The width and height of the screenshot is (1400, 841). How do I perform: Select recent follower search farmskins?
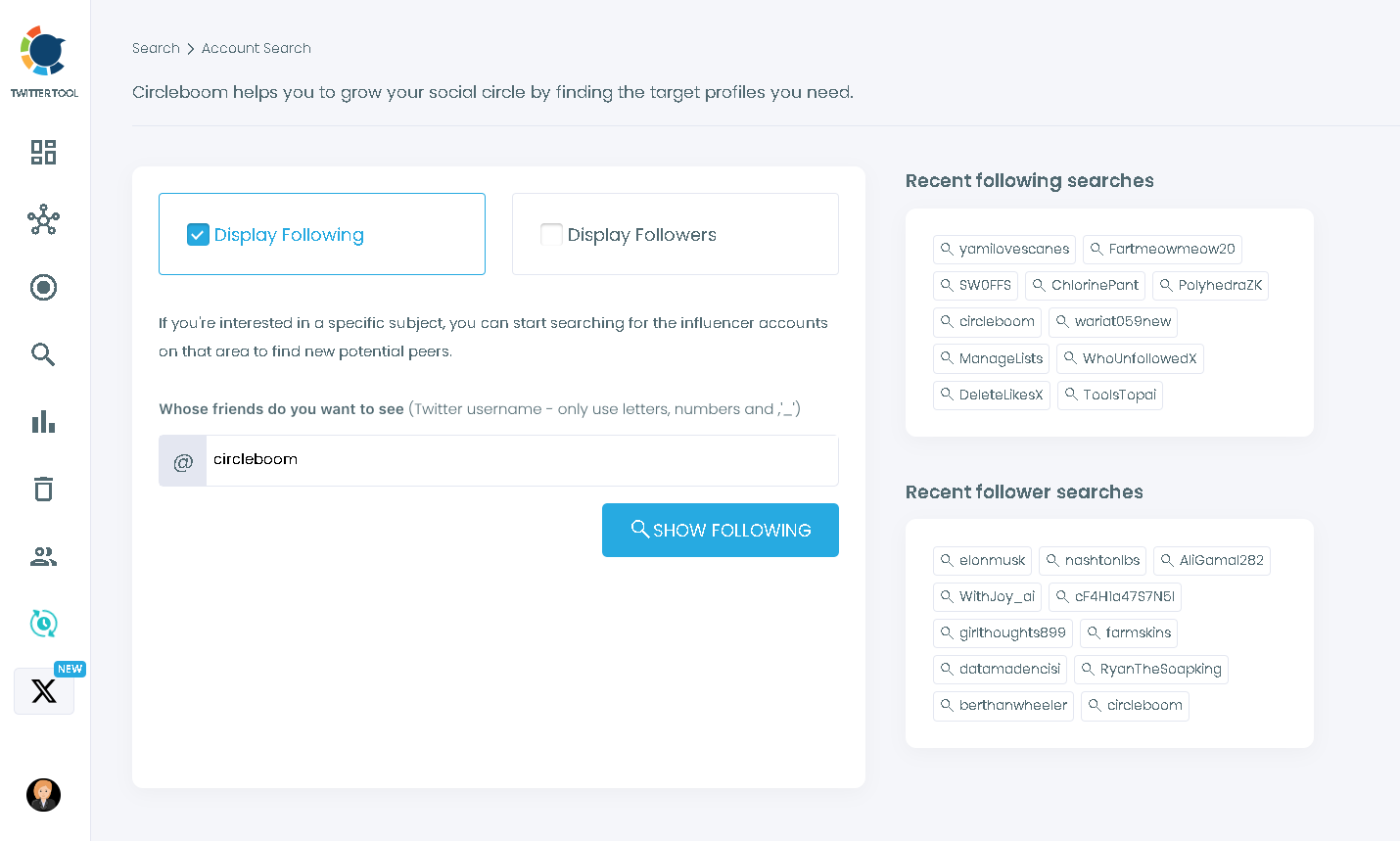click(1129, 633)
